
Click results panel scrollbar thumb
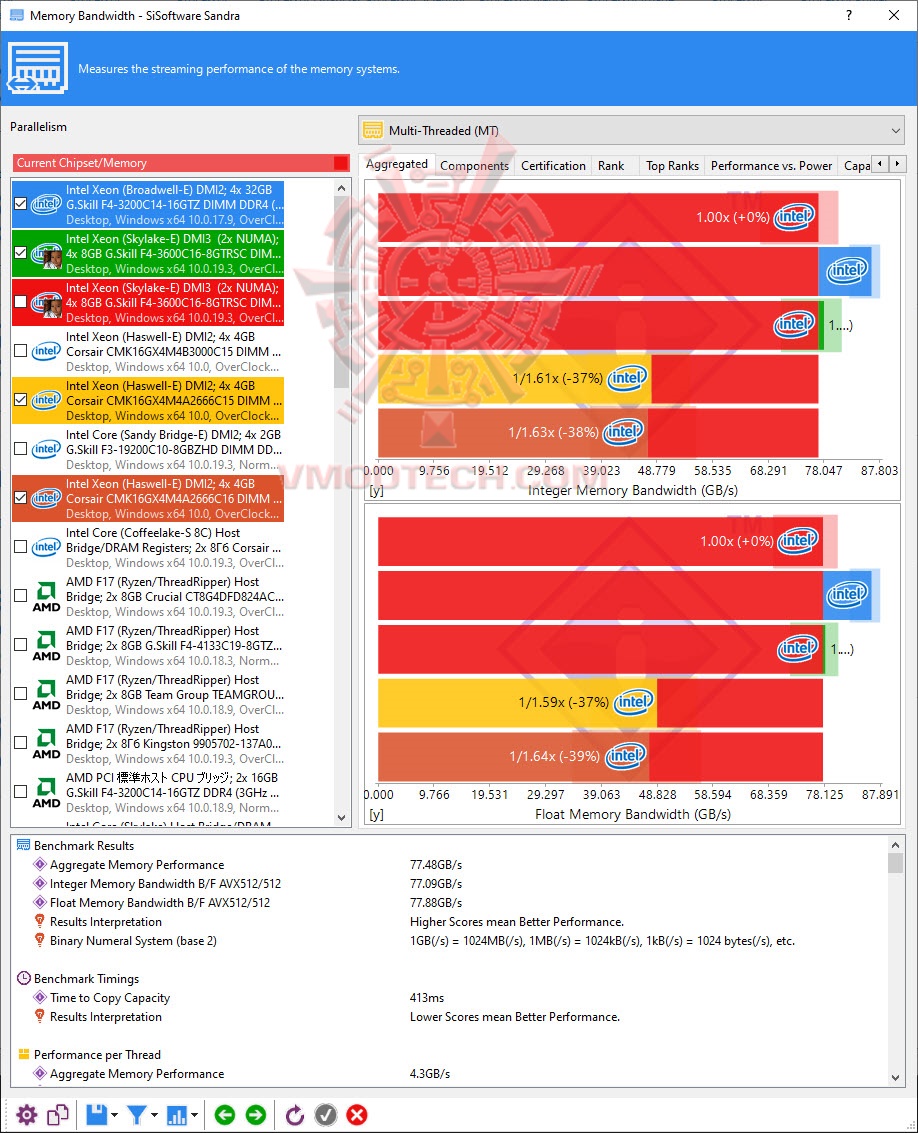point(896,863)
